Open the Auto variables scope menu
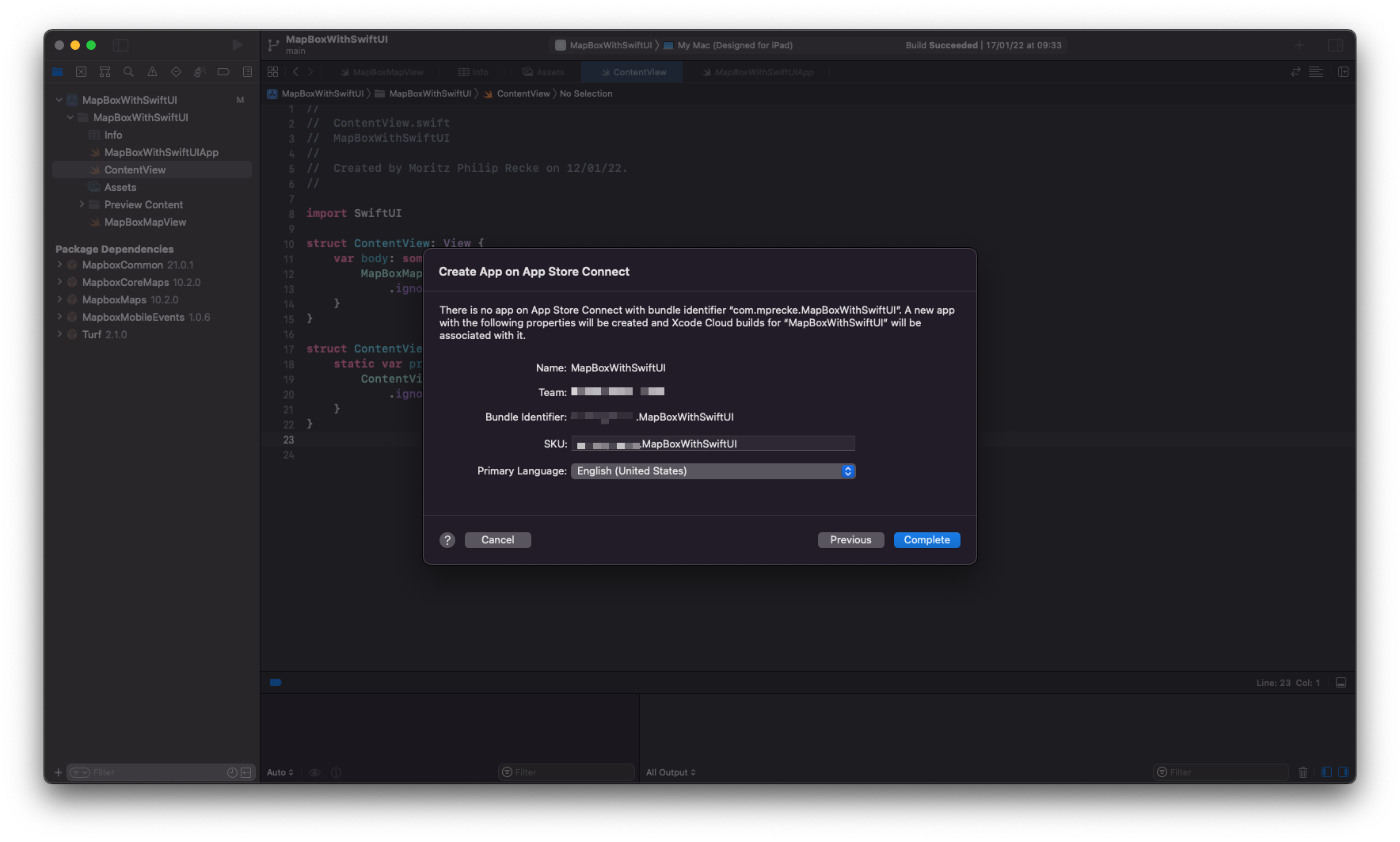 [280, 772]
